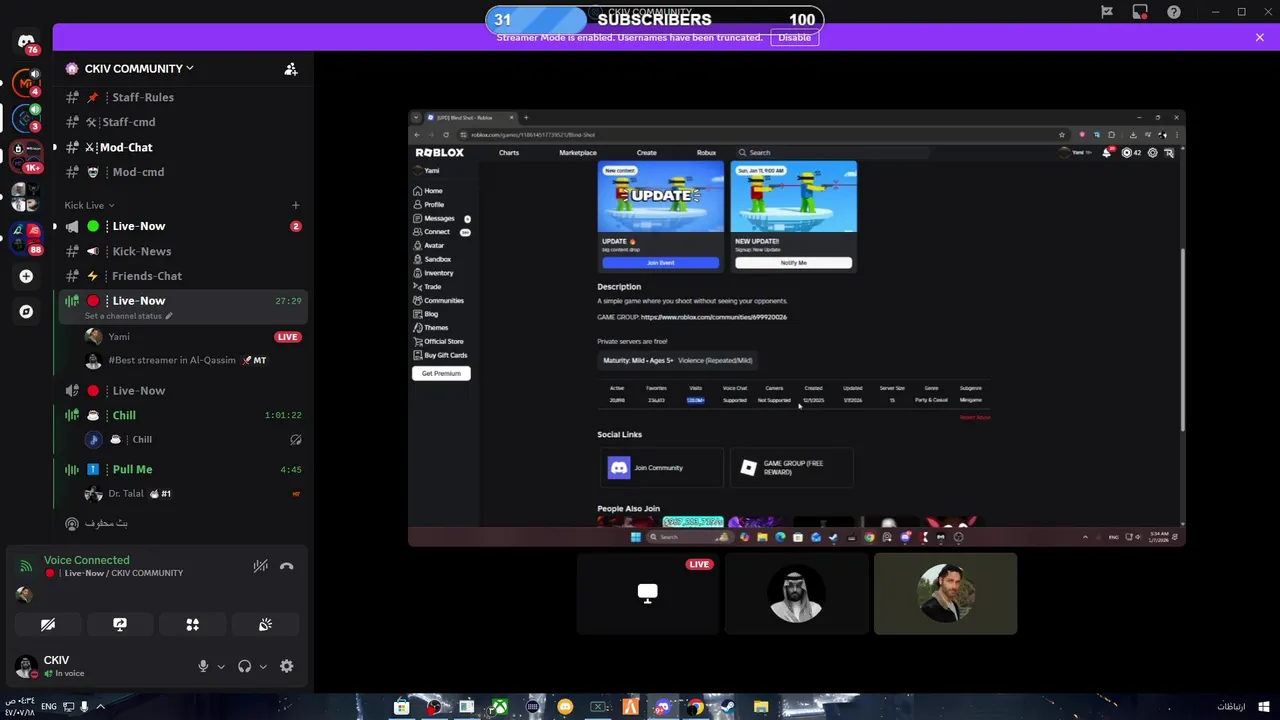Deafen with the headphones icon
This screenshot has height=720, width=1280.
pos(244,666)
